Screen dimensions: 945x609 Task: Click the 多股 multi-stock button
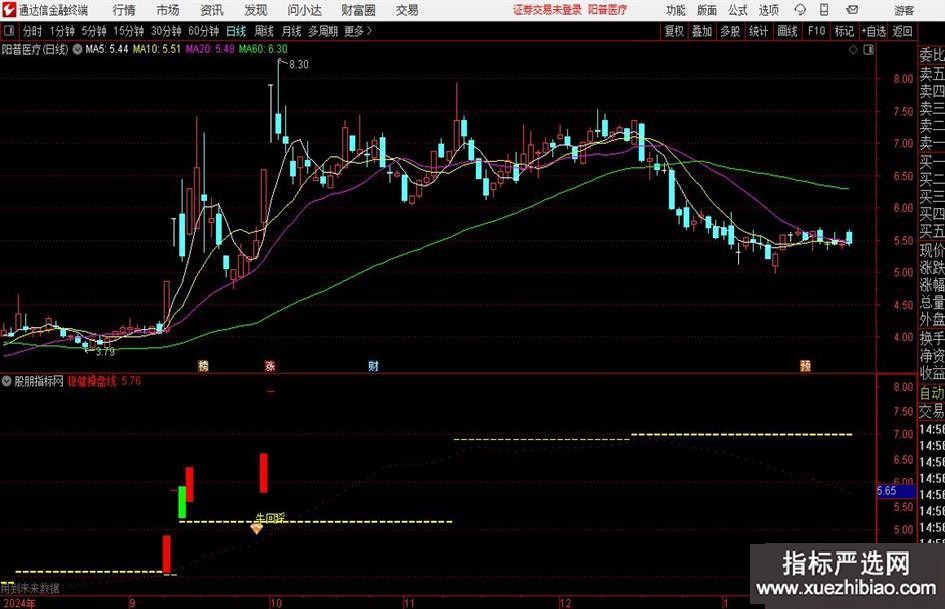[730, 31]
